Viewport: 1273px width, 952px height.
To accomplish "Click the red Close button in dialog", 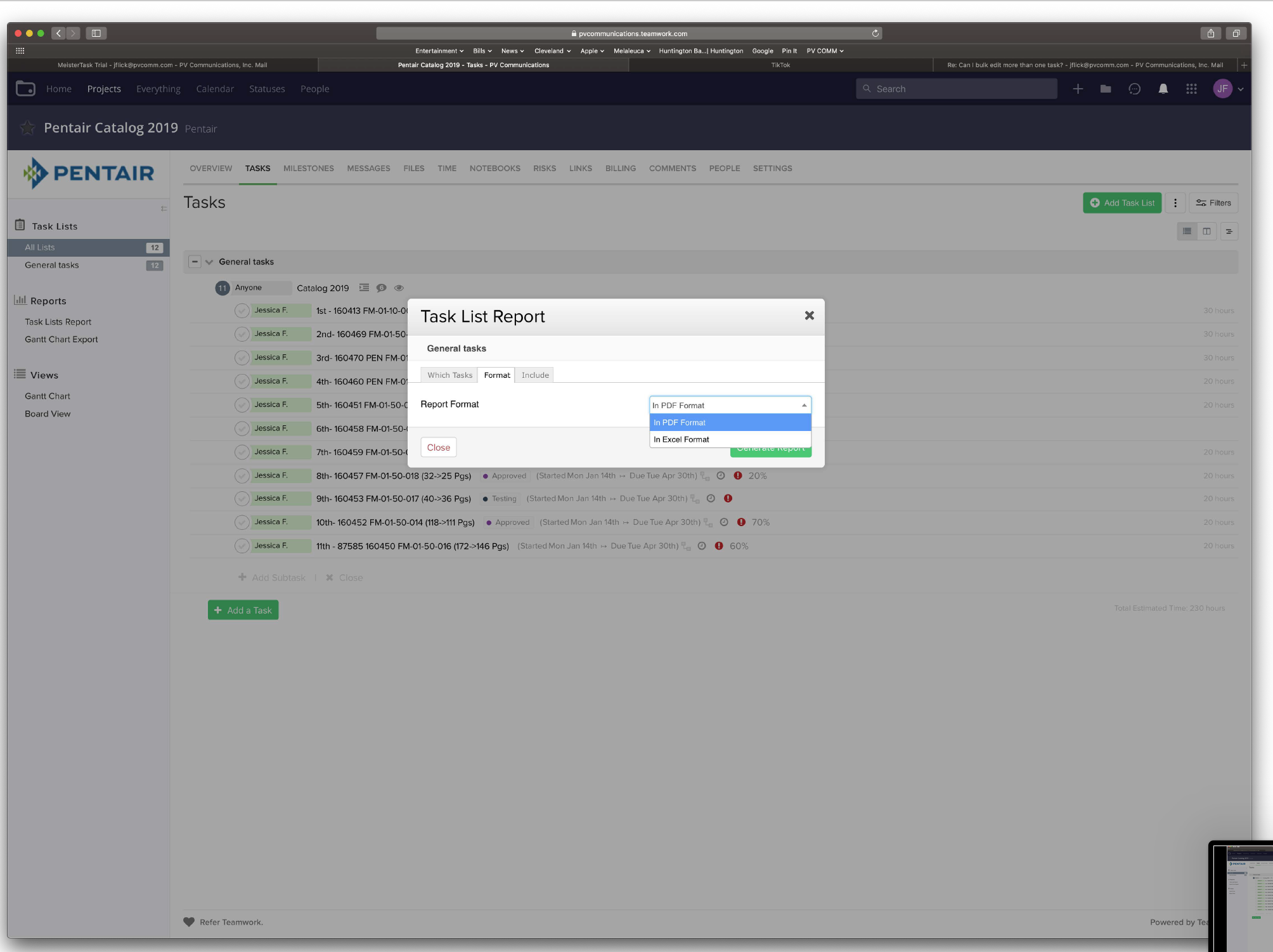I will coord(438,447).
